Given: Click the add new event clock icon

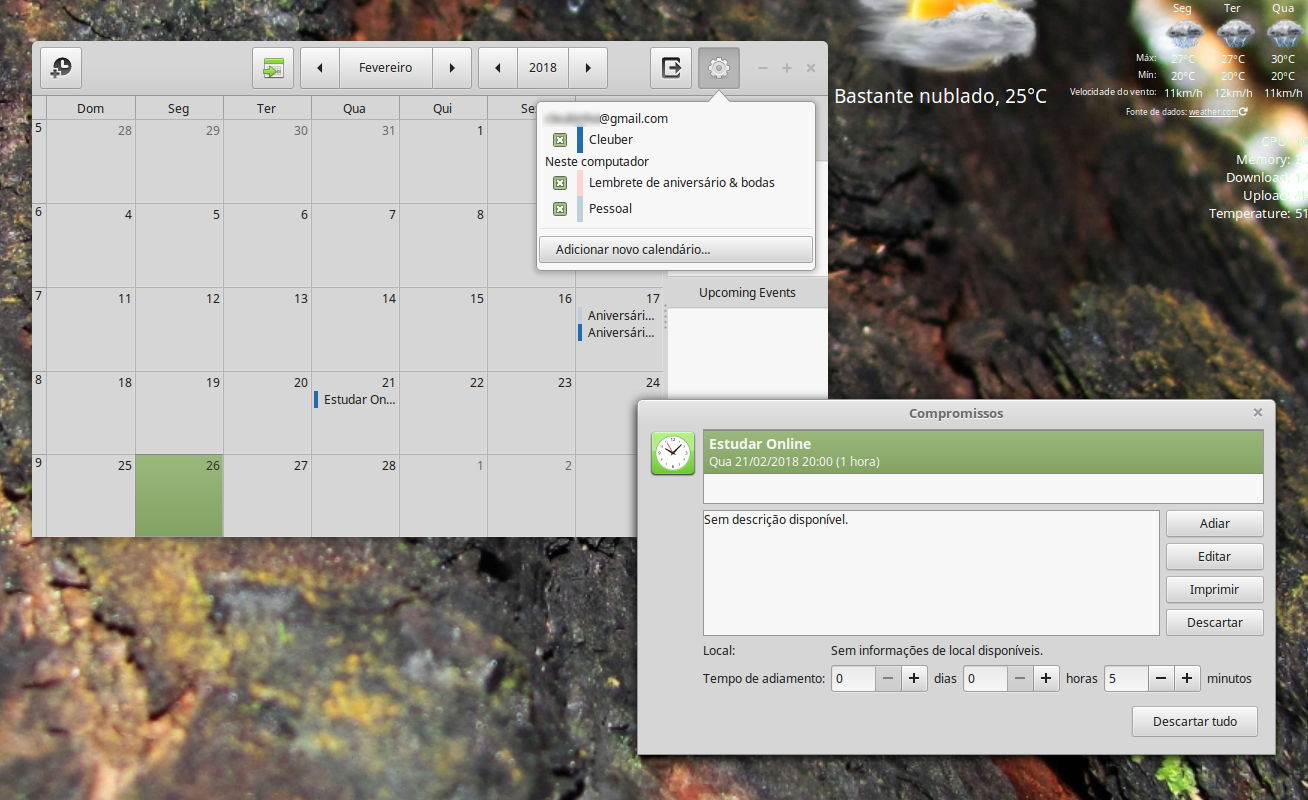Looking at the screenshot, I should [61, 68].
